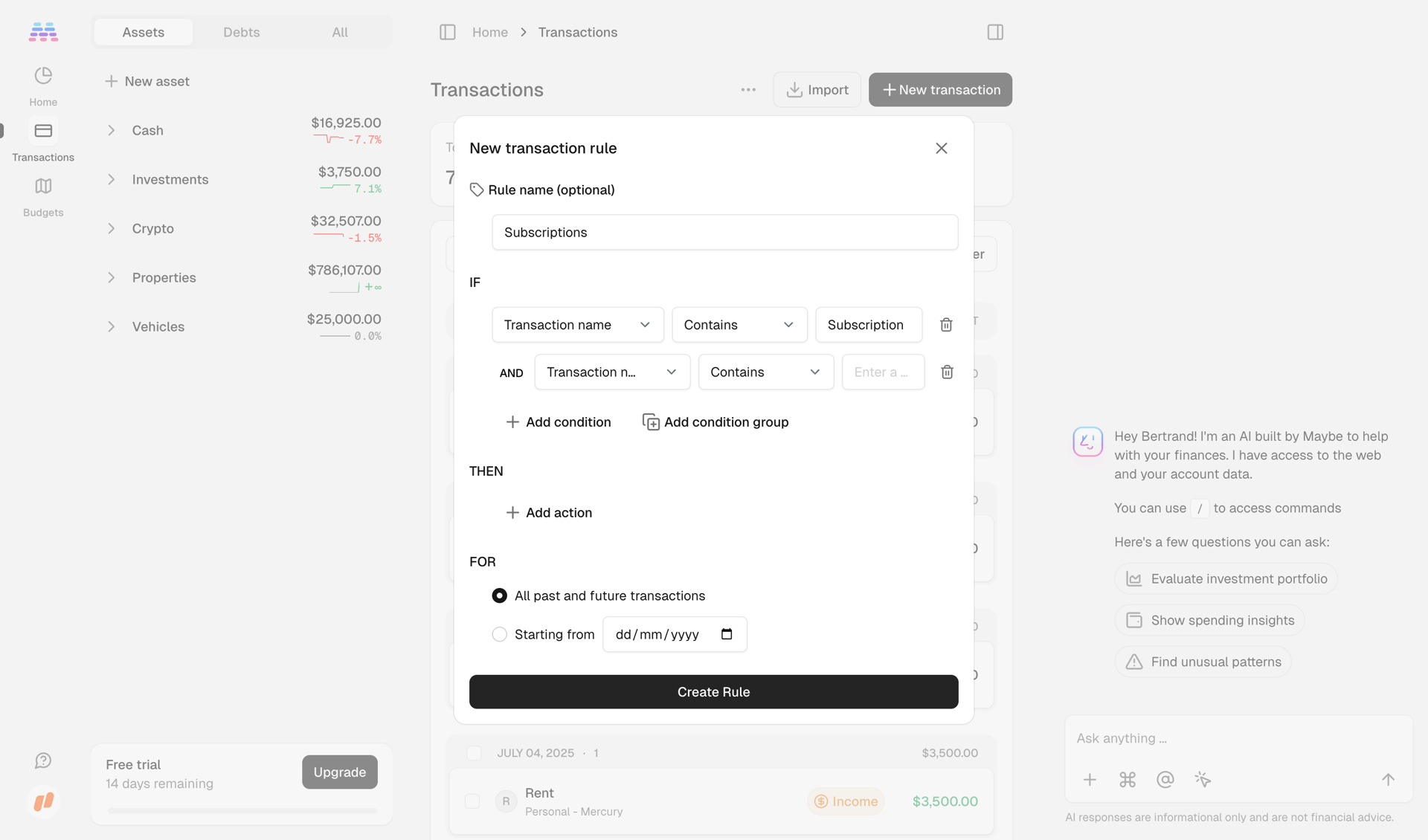Image resolution: width=1428 pixels, height=840 pixels.
Task: Open the help chat bubble icon
Action: coord(42,760)
